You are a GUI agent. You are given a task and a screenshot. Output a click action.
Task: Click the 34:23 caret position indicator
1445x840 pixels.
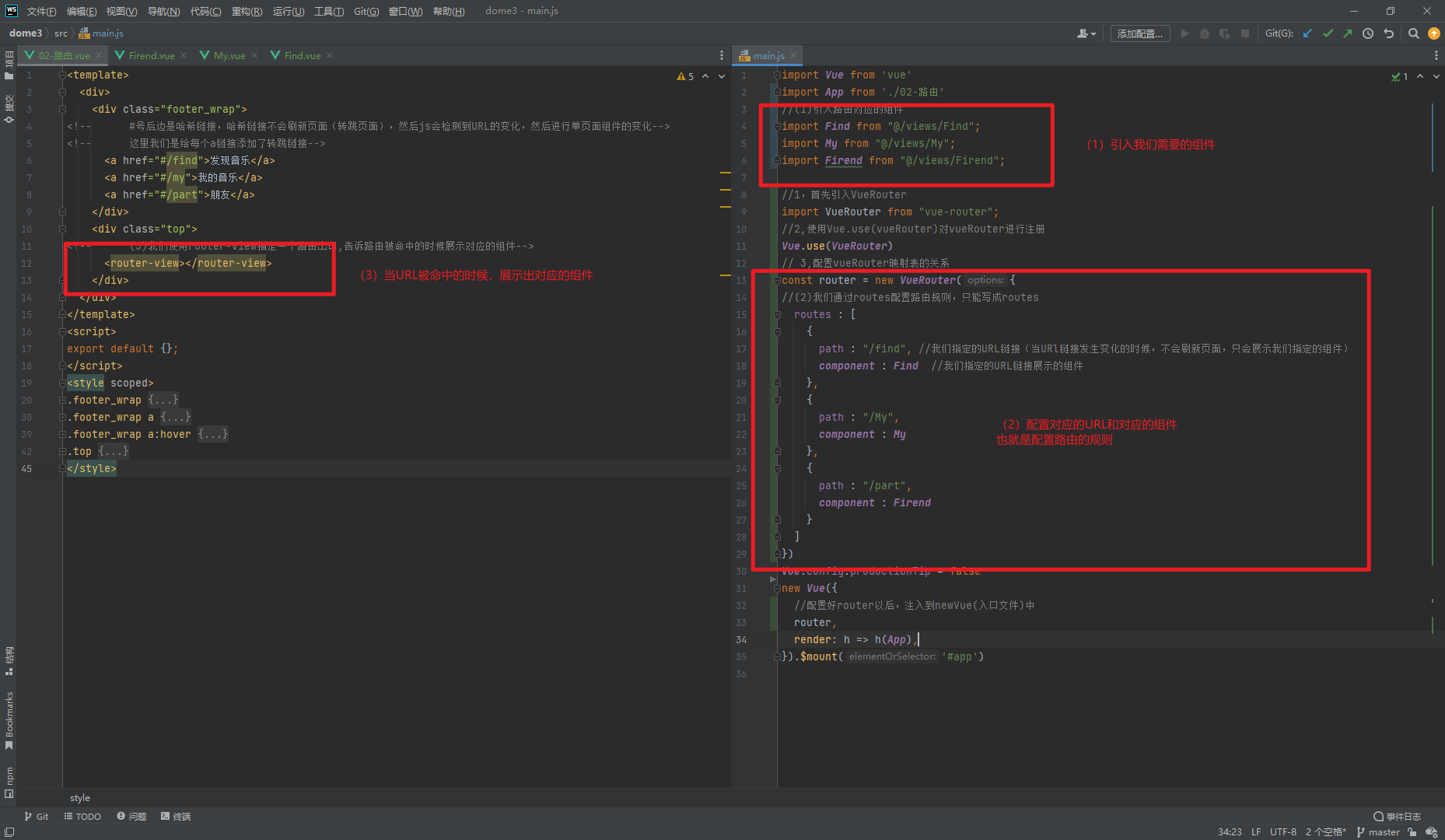tap(1230, 831)
